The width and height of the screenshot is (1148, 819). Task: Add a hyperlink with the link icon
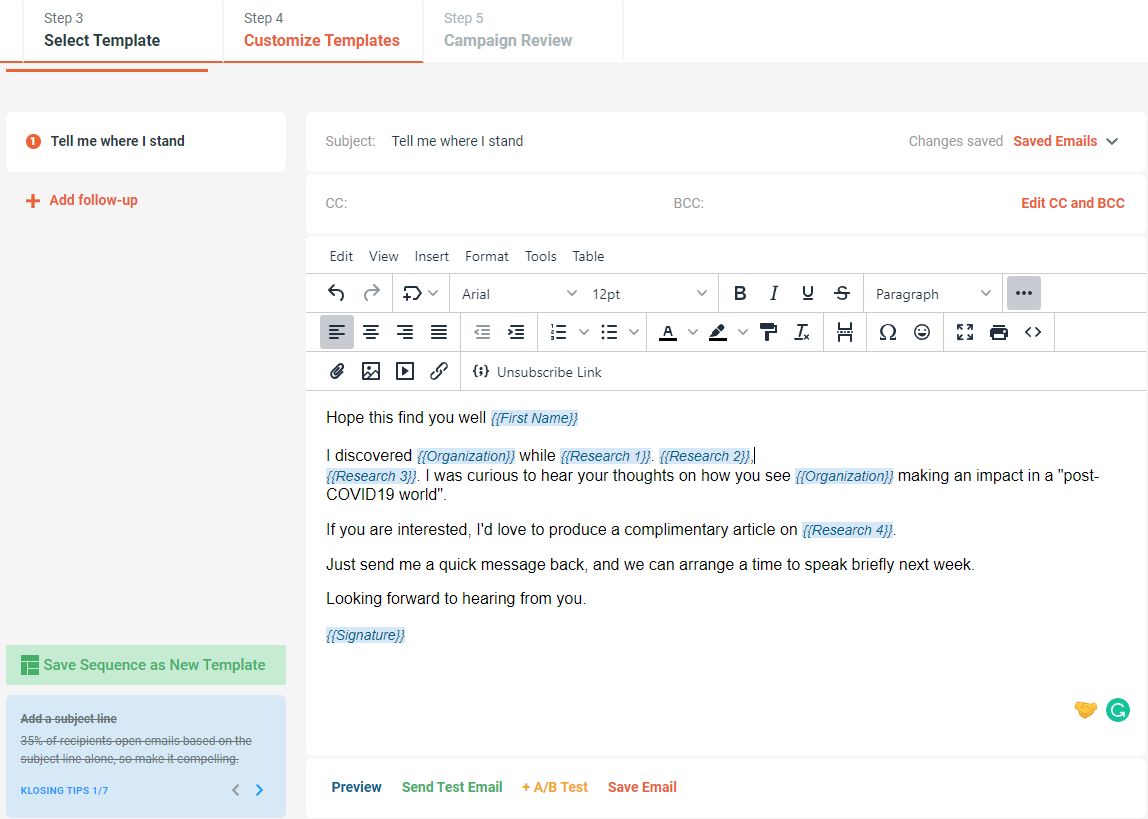coord(439,371)
